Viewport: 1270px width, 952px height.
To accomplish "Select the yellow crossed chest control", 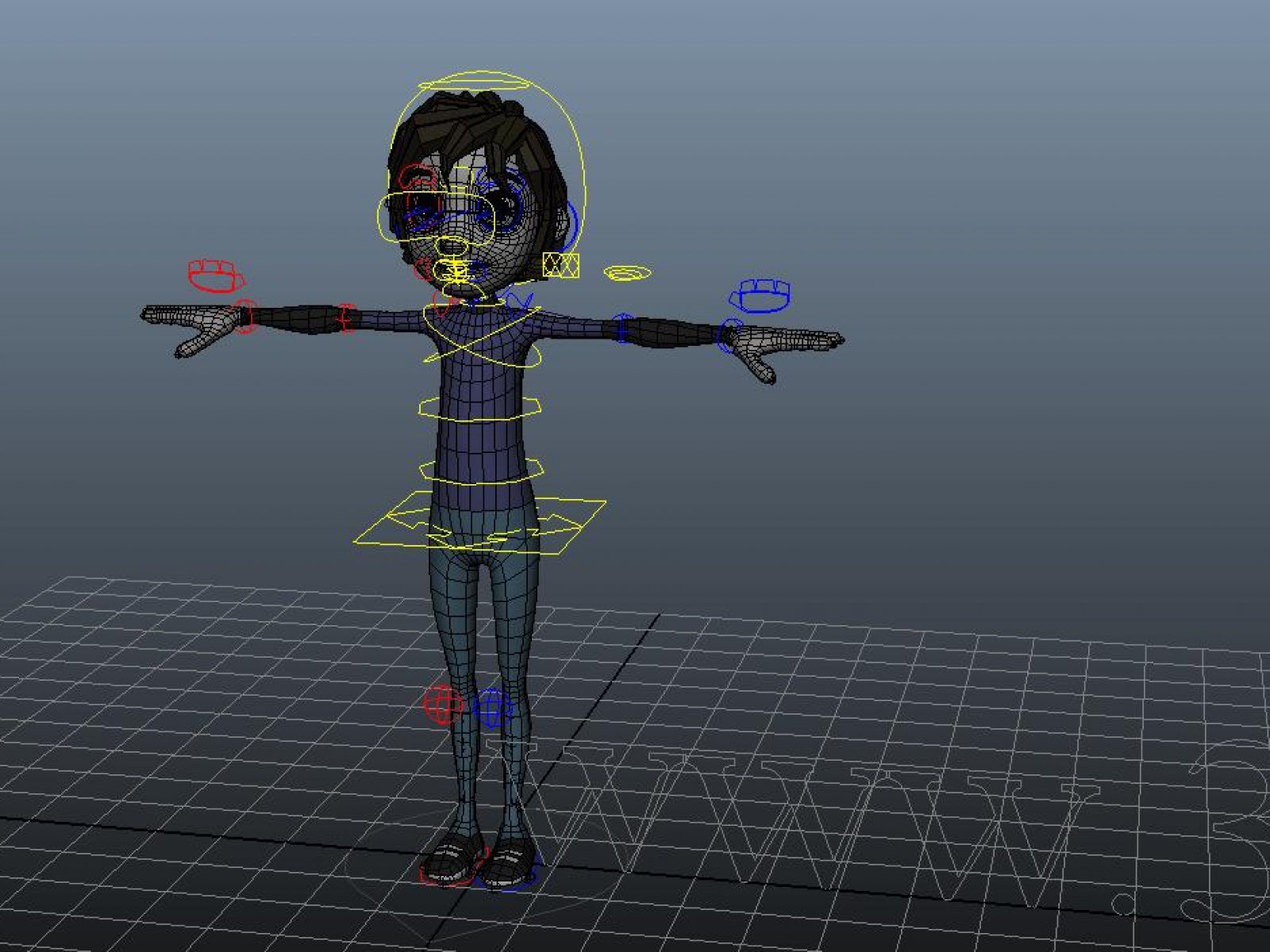I will point(483,337).
